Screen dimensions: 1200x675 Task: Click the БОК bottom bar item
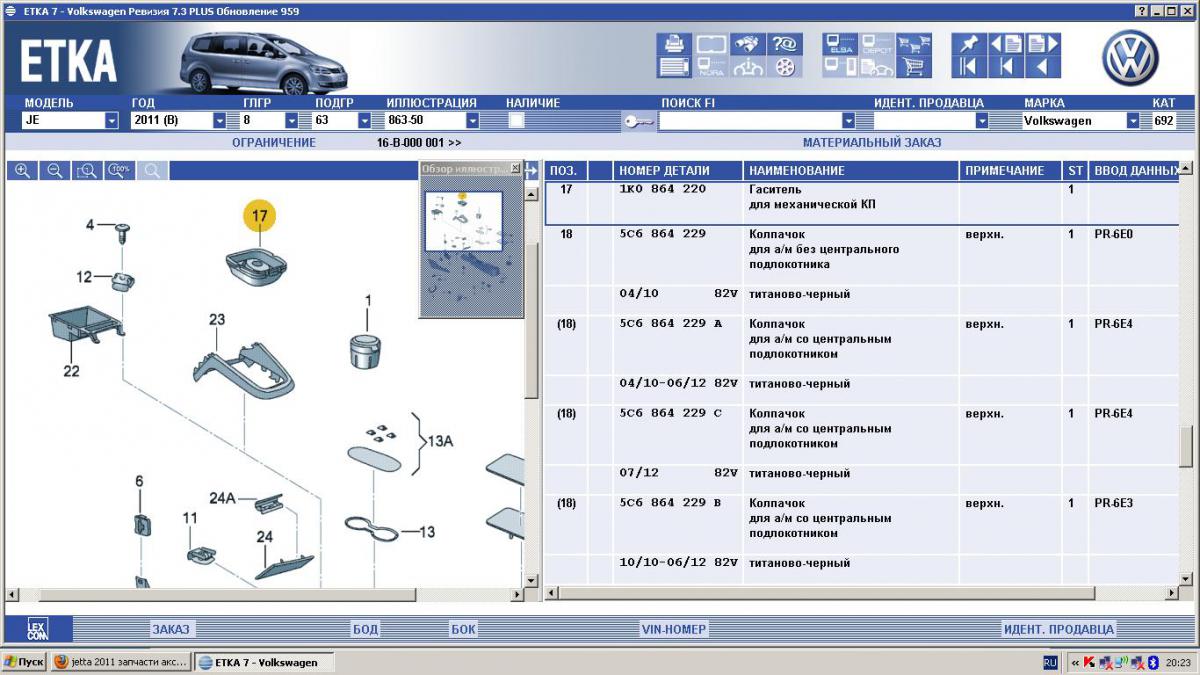463,629
